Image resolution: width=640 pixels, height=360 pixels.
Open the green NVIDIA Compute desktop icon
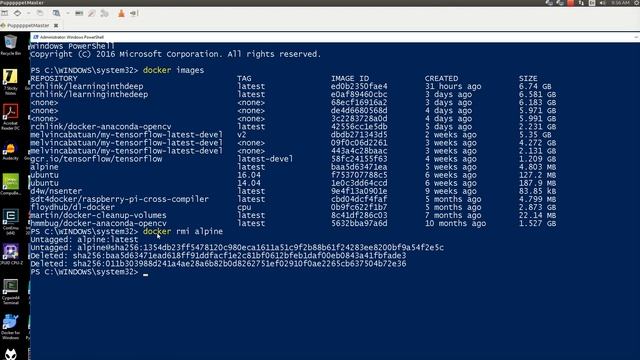tap(11, 184)
